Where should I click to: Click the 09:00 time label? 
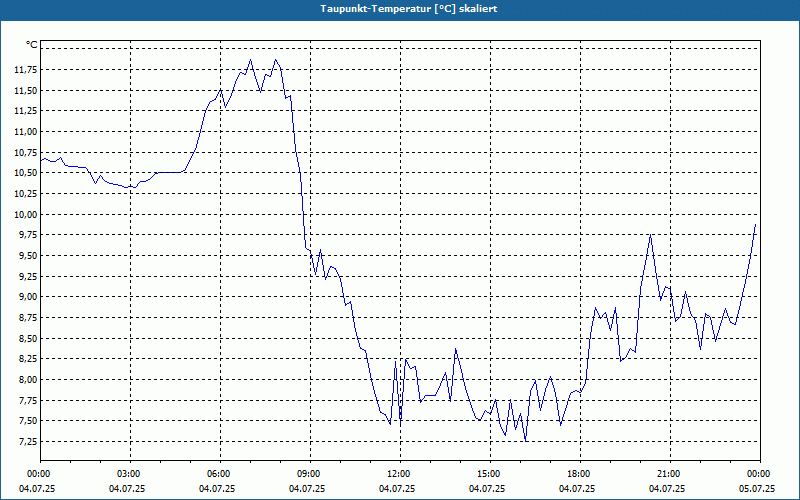coord(310,474)
